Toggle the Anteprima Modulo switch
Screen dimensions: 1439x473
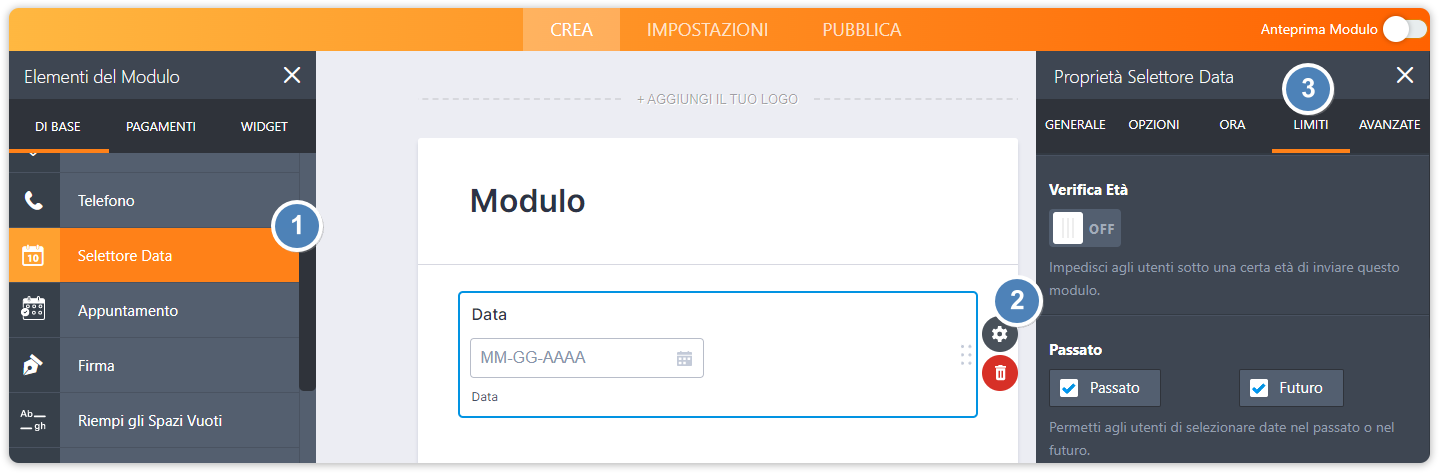click(x=1404, y=30)
